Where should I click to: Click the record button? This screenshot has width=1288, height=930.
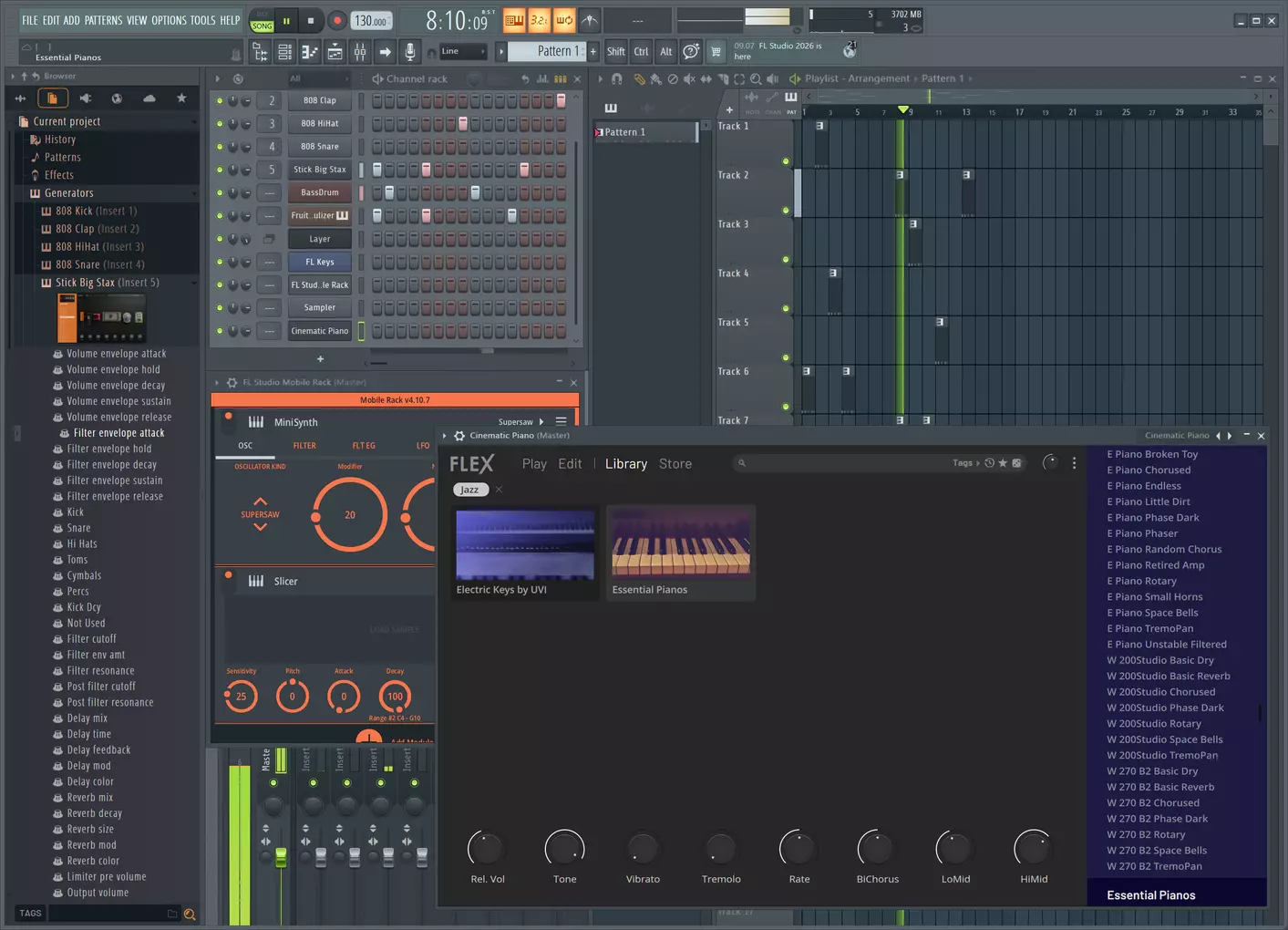coord(336,20)
